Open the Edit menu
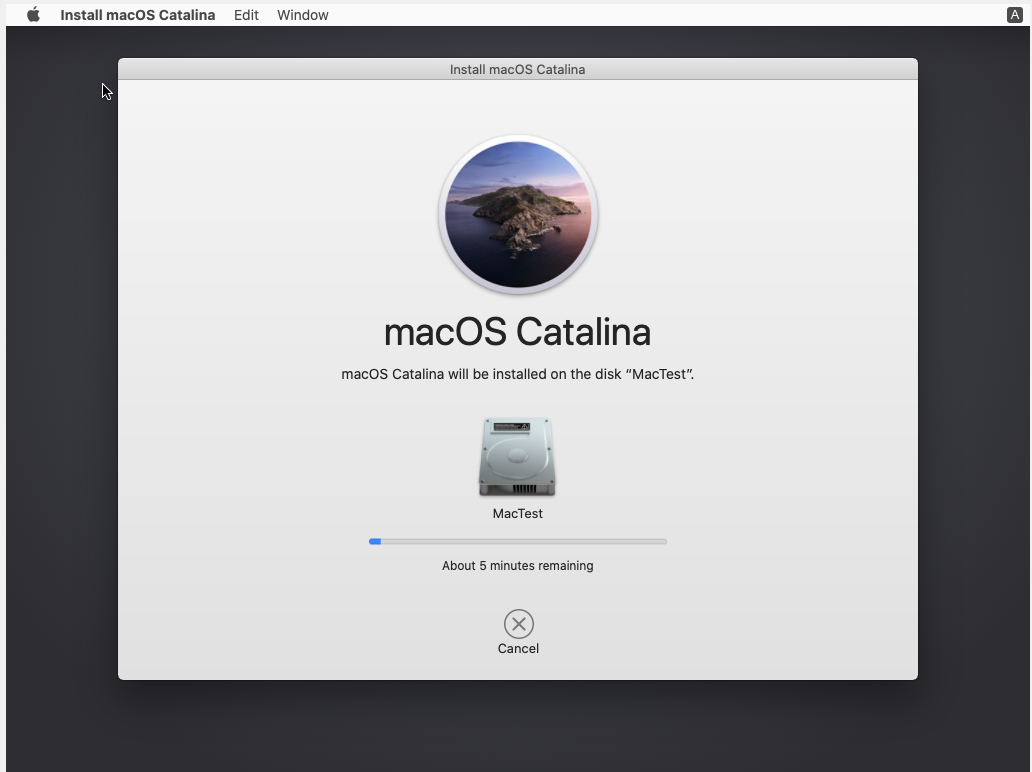The height and width of the screenshot is (772, 1032). (246, 14)
